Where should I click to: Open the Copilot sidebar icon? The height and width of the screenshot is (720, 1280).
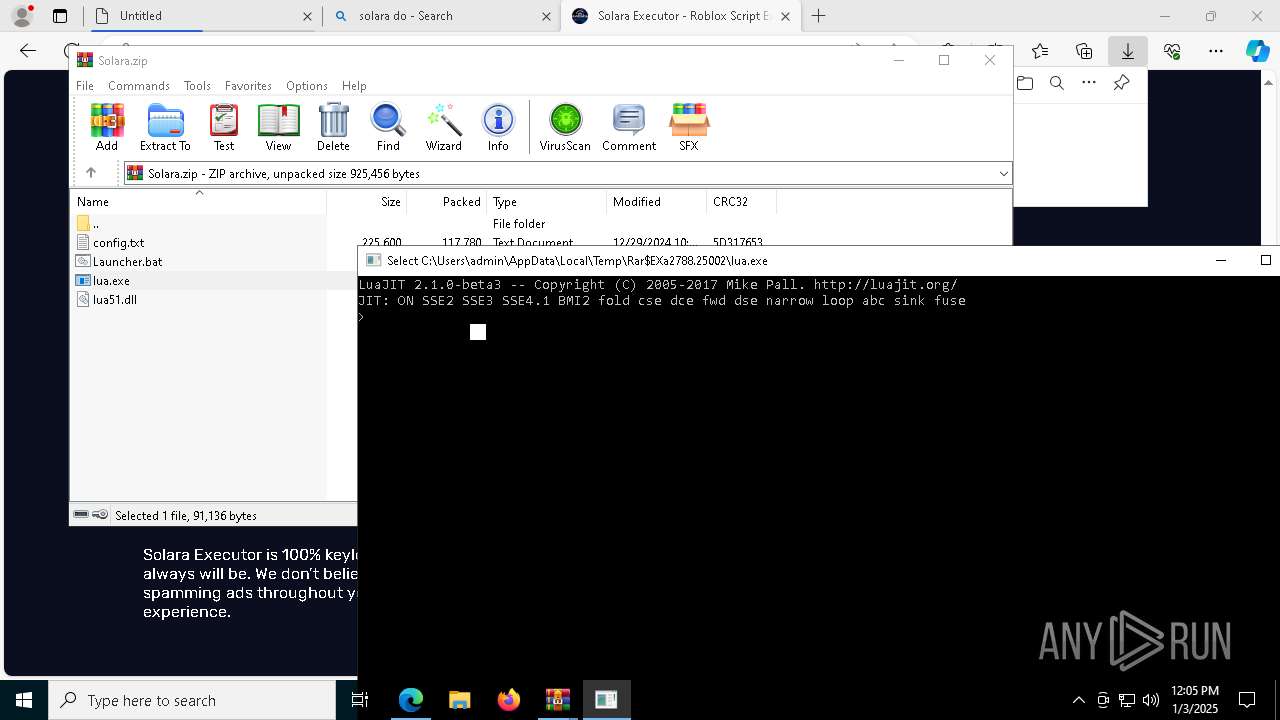(x=1257, y=51)
